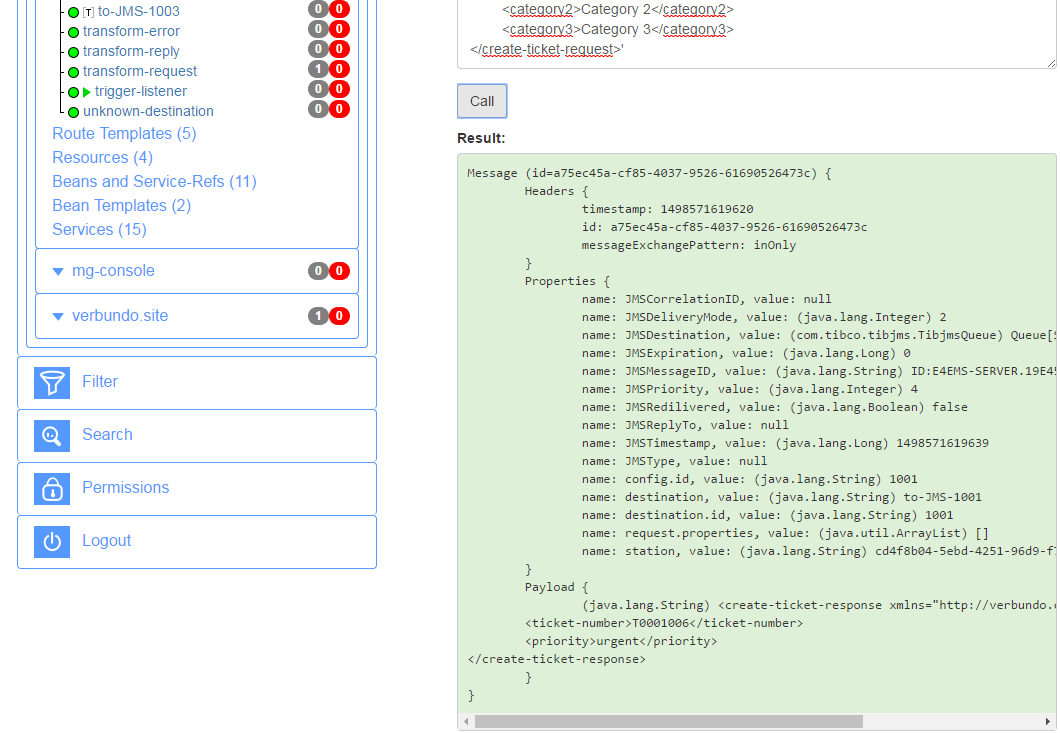The width and height of the screenshot is (1060, 733).
Task: Select the transform-reply route
Action: pyautogui.click(x=131, y=51)
